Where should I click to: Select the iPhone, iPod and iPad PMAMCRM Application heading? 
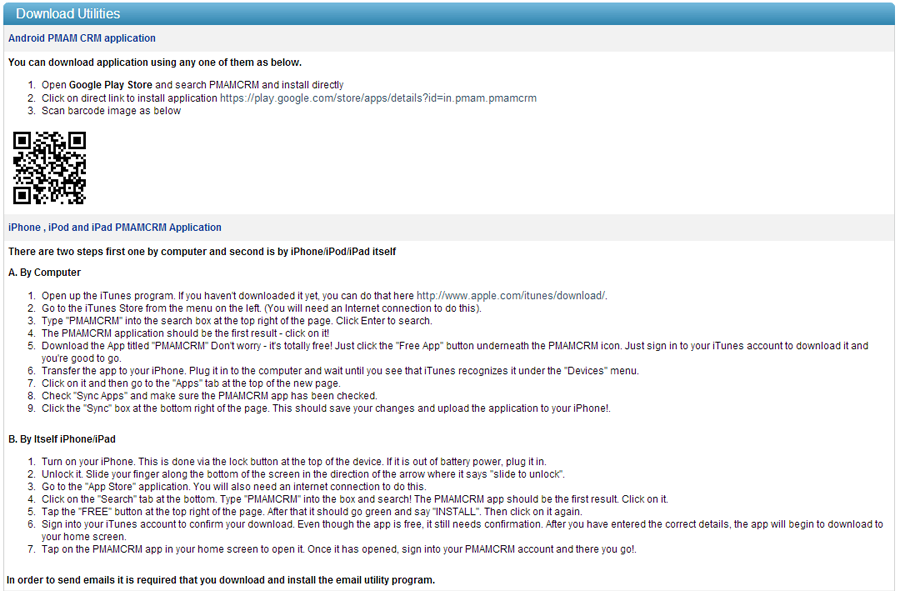[115, 227]
